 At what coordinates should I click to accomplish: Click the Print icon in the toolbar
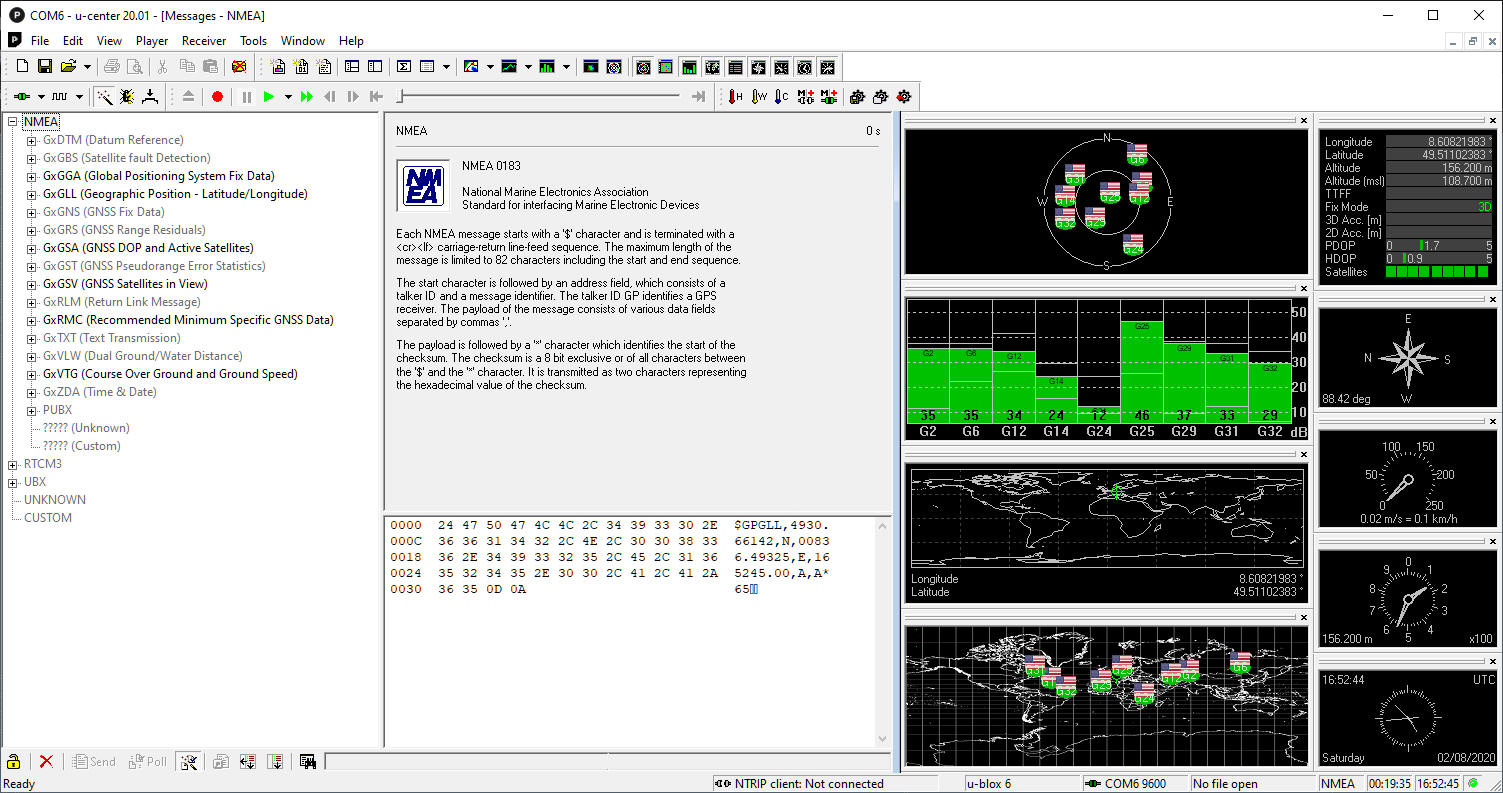coord(111,67)
